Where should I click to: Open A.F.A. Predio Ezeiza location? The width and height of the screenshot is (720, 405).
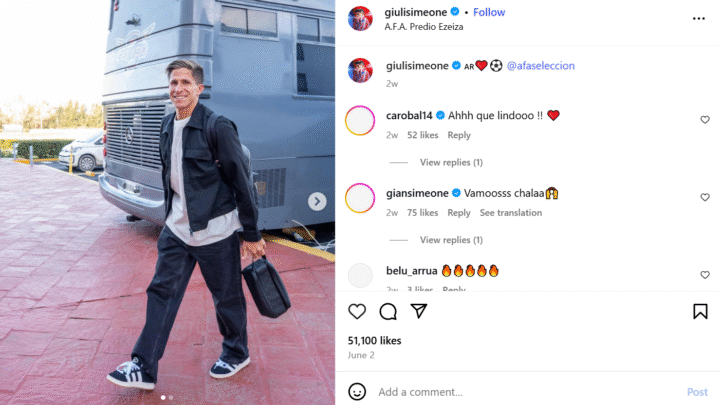click(424, 27)
